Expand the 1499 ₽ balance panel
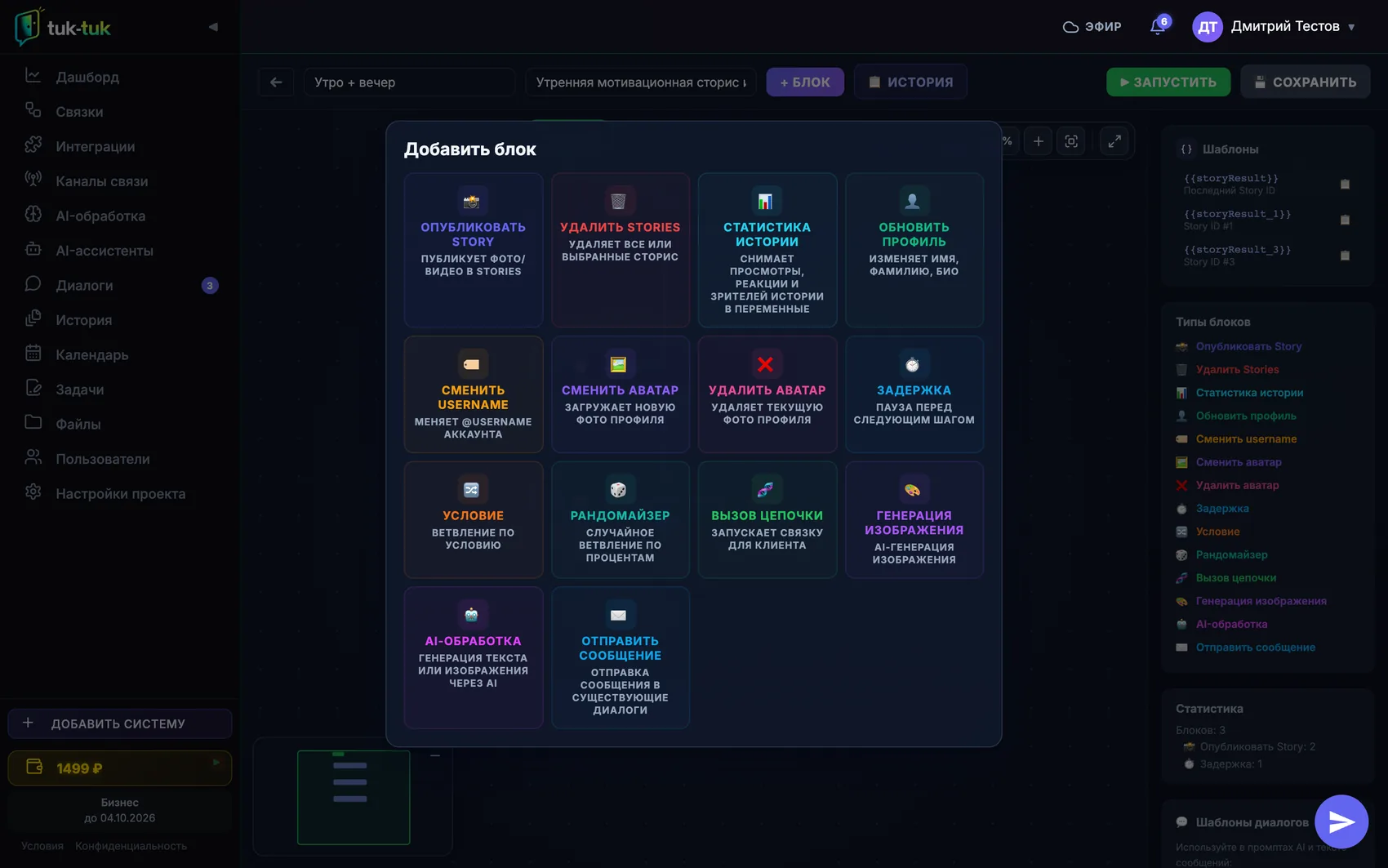 click(x=120, y=768)
